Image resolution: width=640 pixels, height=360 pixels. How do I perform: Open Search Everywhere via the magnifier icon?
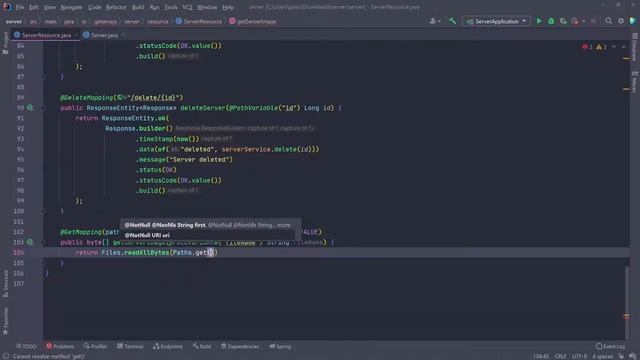608,21
